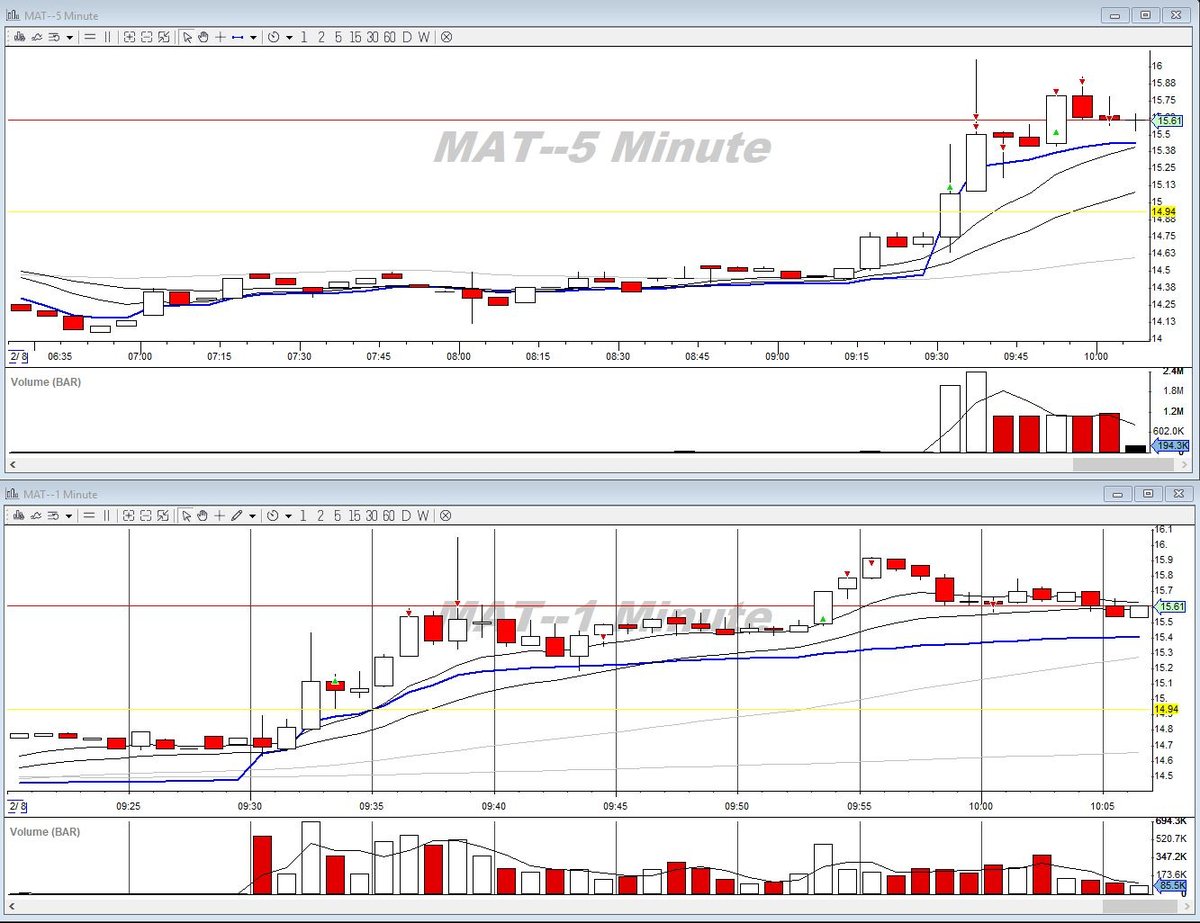Switch 1 Minute chart to 60 interval

pyautogui.click(x=389, y=516)
